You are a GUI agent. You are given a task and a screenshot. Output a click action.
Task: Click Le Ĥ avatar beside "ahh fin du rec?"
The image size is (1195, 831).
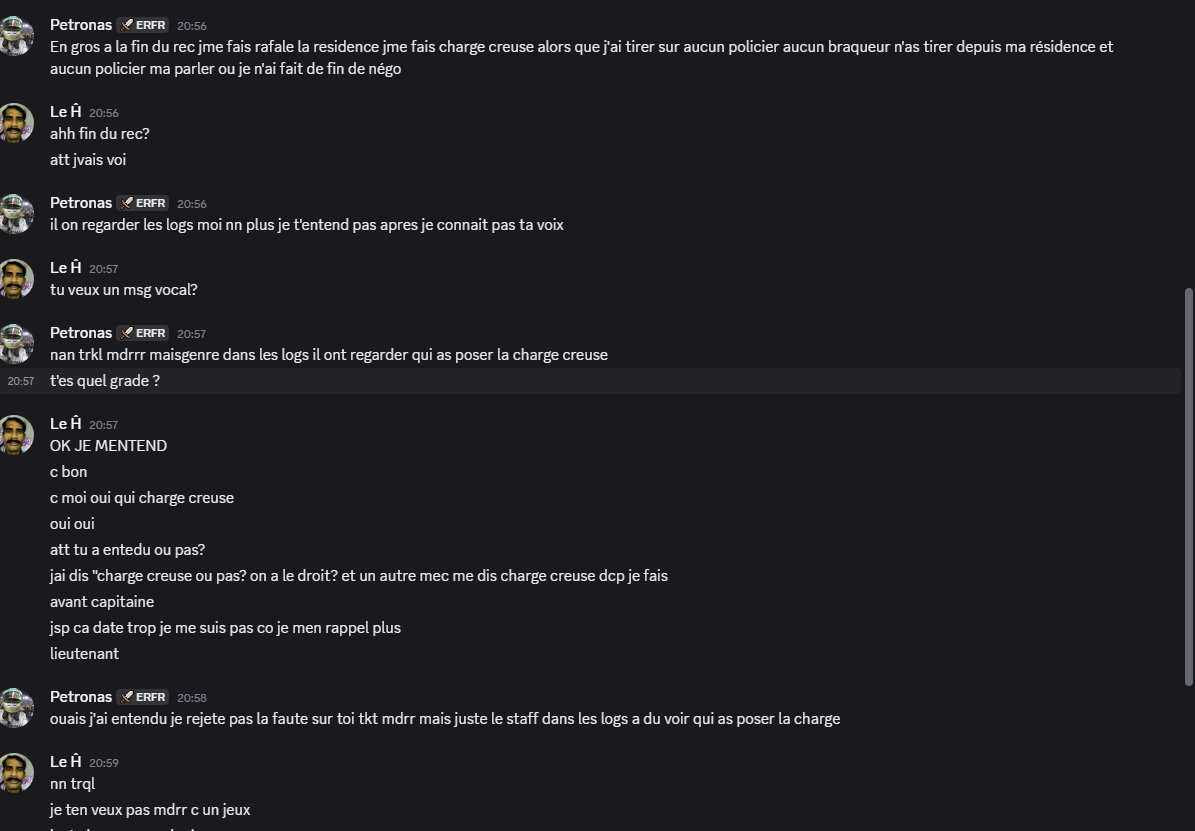(x=16, y=122)
